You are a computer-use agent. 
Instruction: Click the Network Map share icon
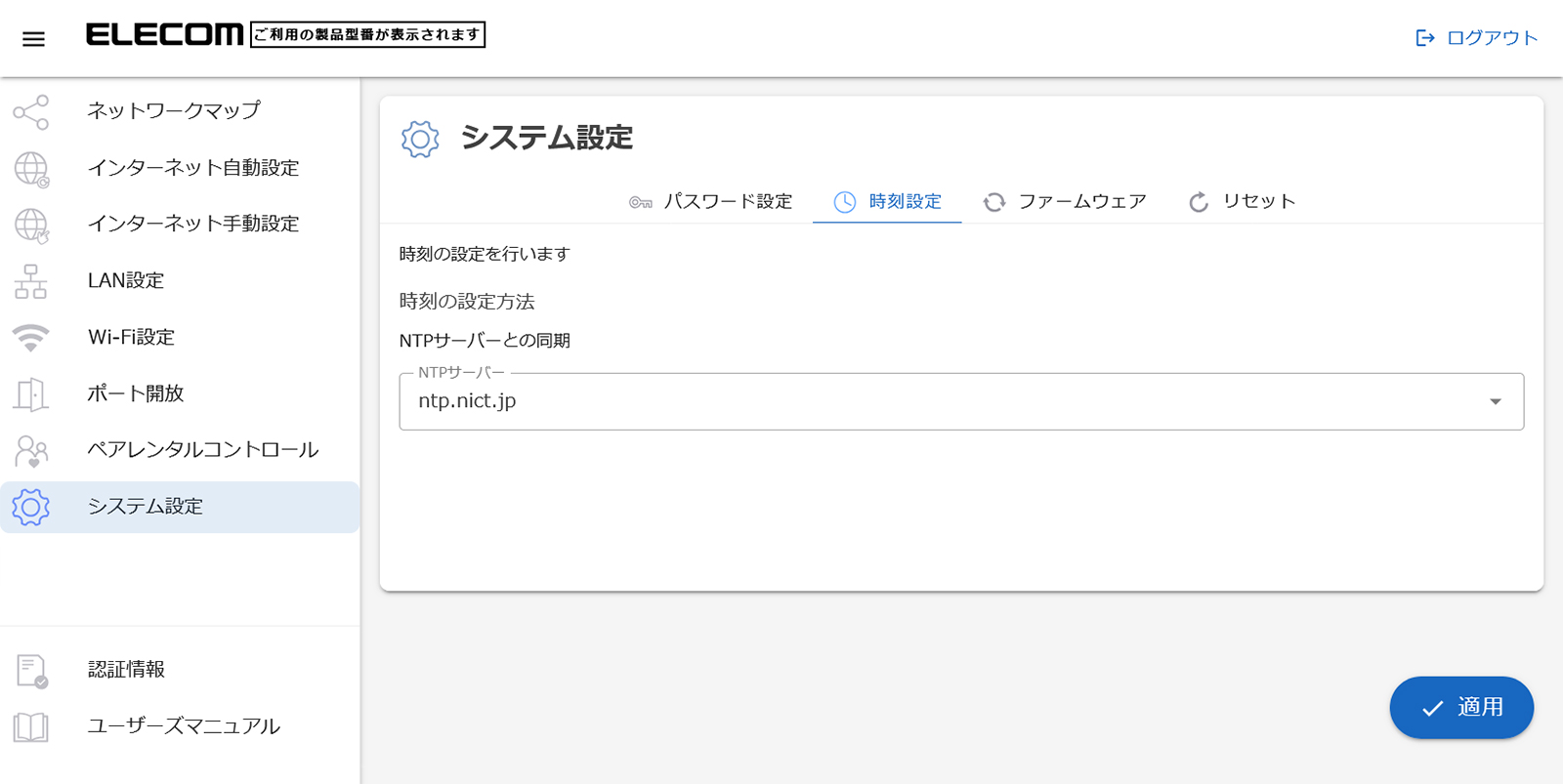pyautogui.click(x=31, y=112)
